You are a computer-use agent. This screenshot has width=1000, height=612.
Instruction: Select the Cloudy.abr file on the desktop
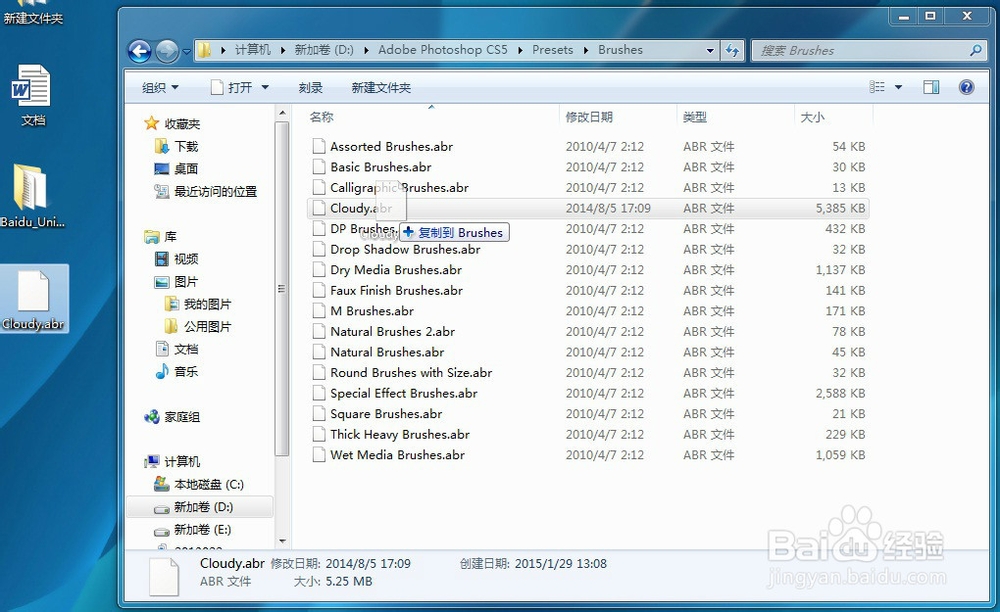(x=33, y=300)
